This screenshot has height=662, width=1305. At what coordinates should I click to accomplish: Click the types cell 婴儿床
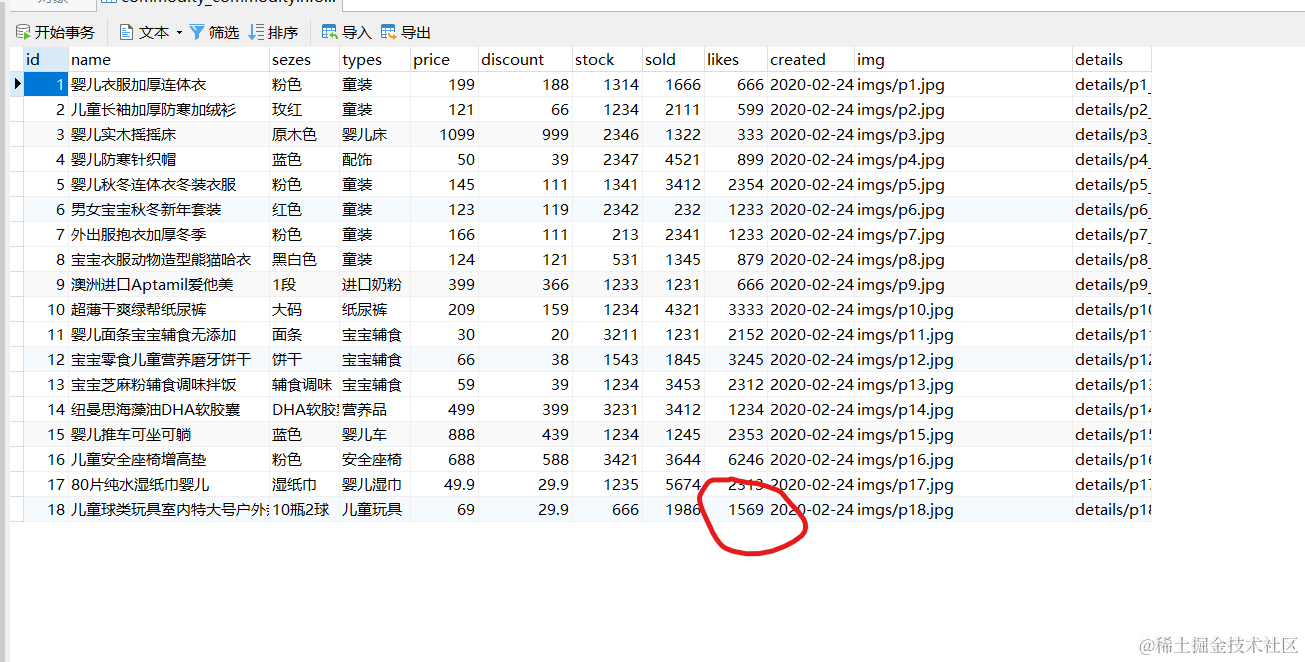(374, 135)
